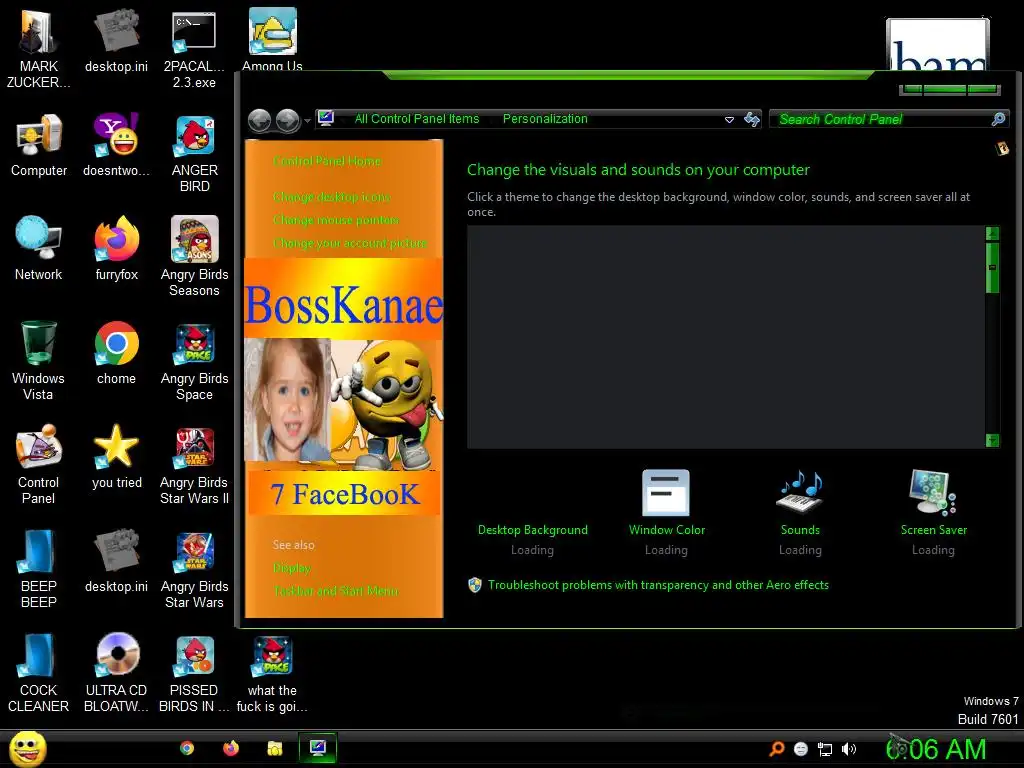
Task: Refresh the Personalization address bar
Action: [x=752, y=119]
